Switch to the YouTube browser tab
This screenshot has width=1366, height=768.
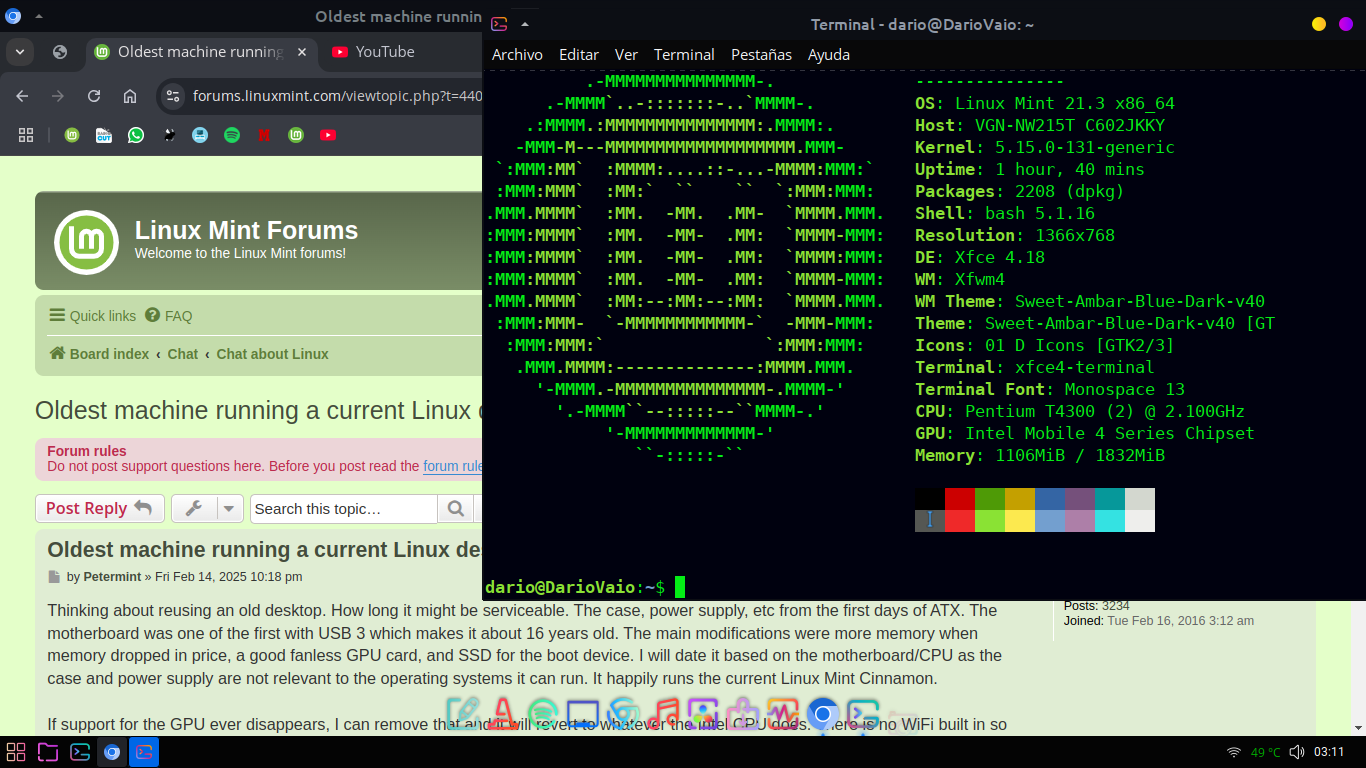[385, 52]
